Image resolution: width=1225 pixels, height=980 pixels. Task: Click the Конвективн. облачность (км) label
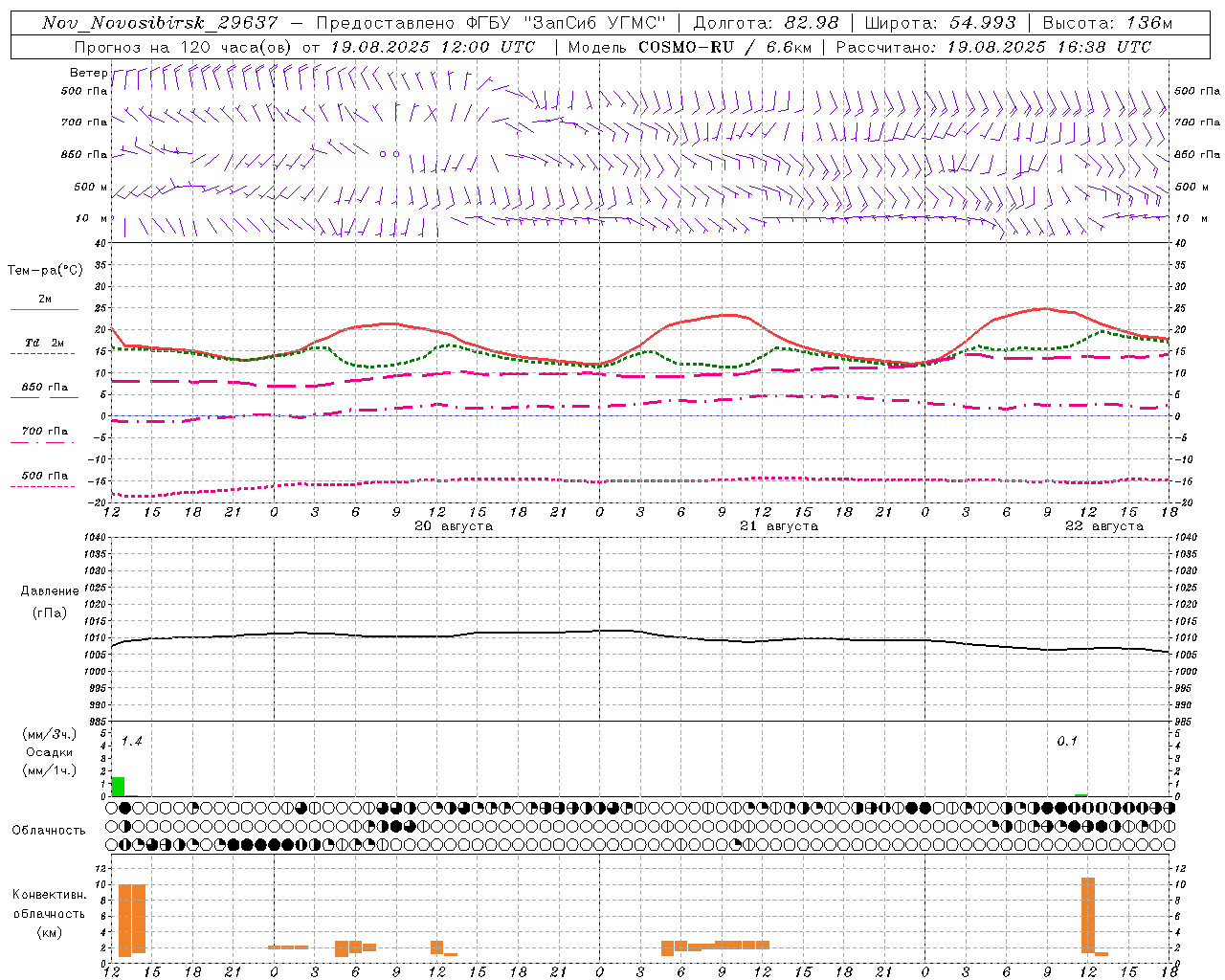click(x=49, y=914)
